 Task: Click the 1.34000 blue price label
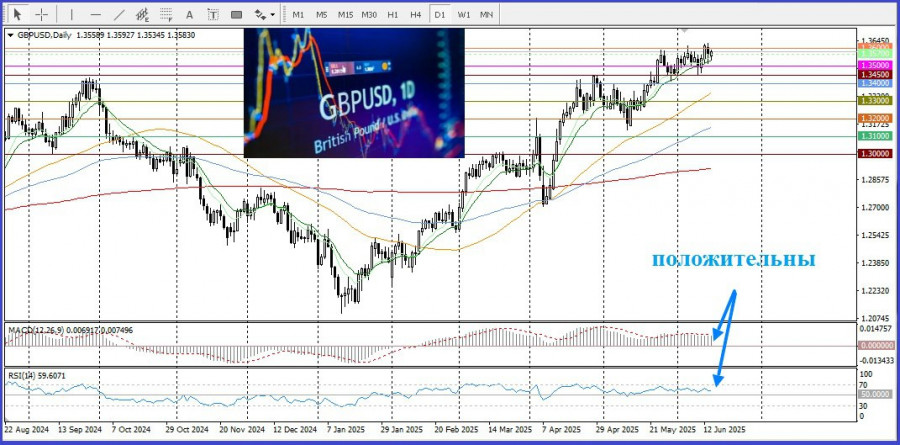(875, 83)
